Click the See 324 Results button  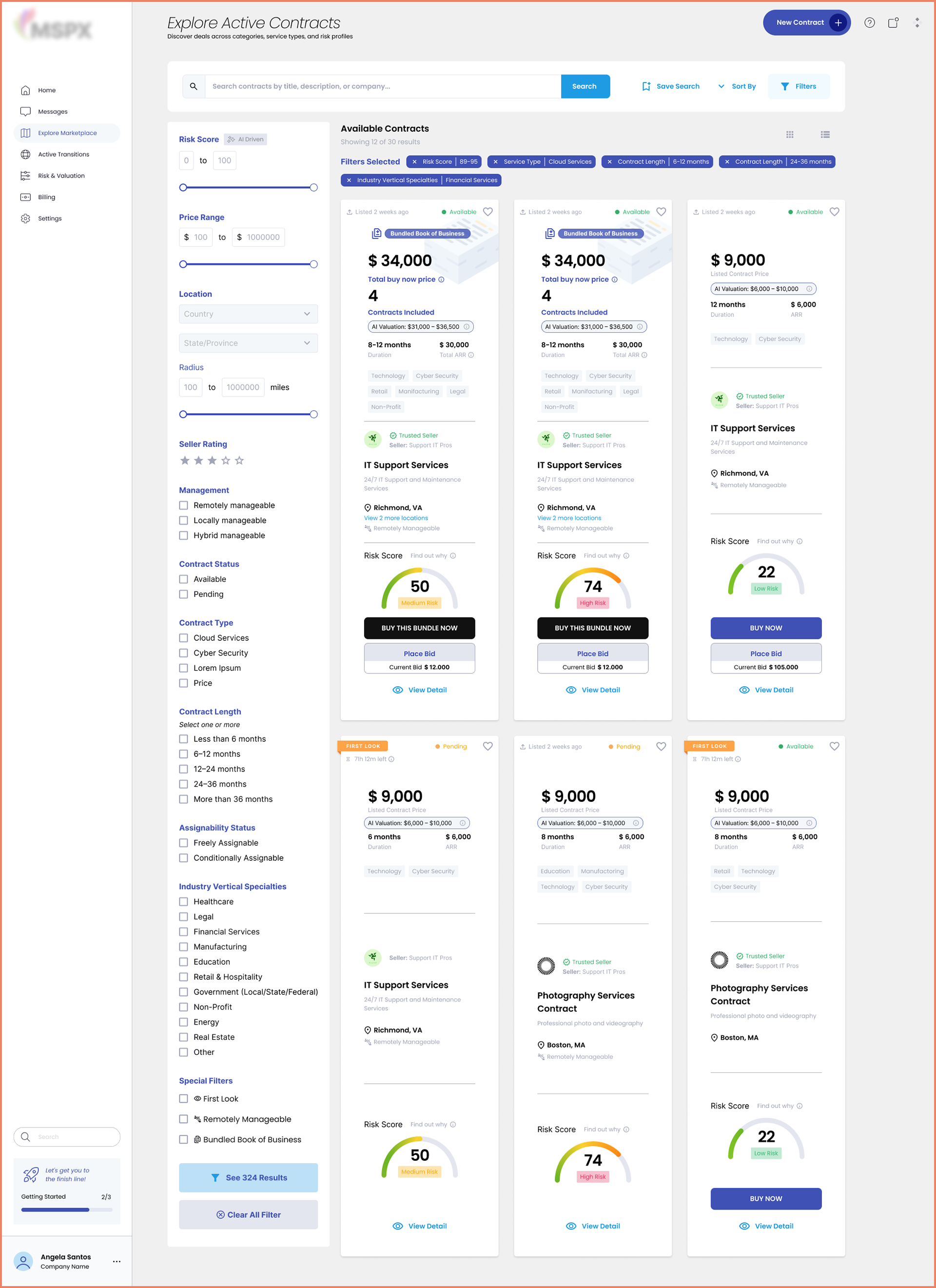(x=248, y=1177)
